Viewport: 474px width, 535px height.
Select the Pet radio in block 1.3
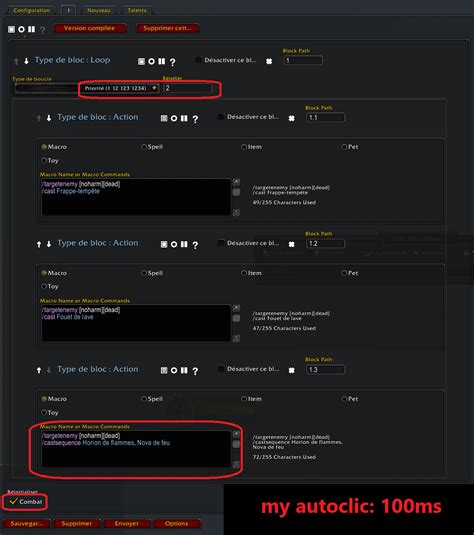[344, 399]
